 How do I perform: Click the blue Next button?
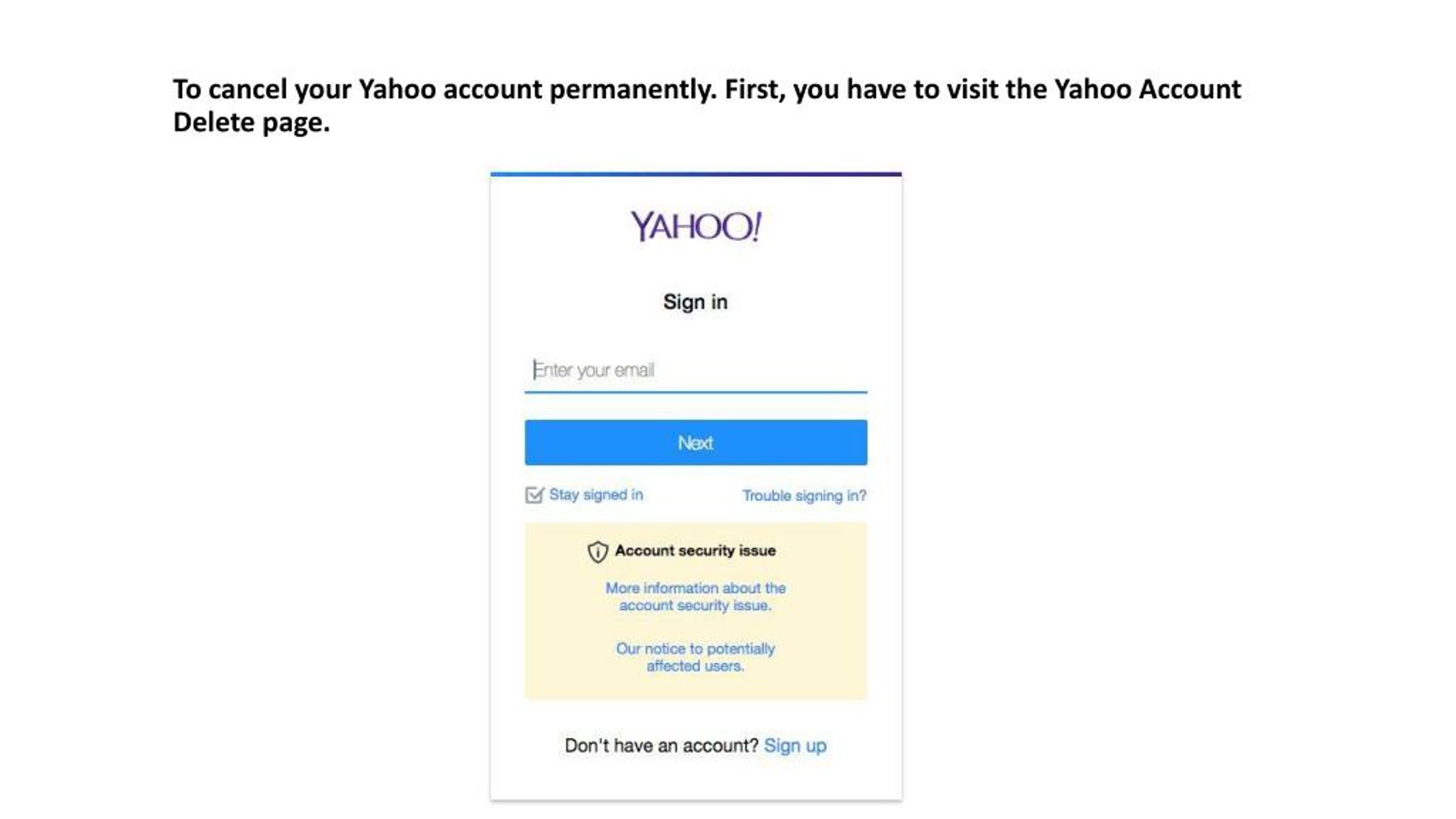(x=696, y=442)
